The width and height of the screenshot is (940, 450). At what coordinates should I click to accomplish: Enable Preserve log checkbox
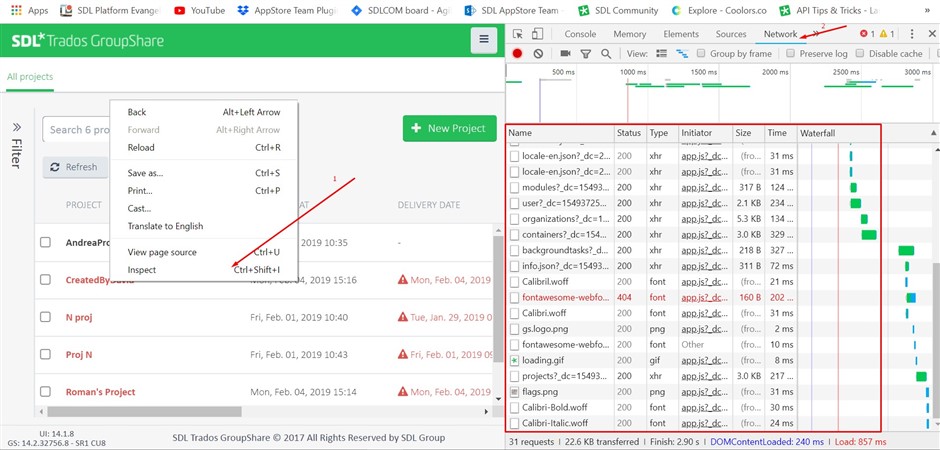[x=790, y=53]
